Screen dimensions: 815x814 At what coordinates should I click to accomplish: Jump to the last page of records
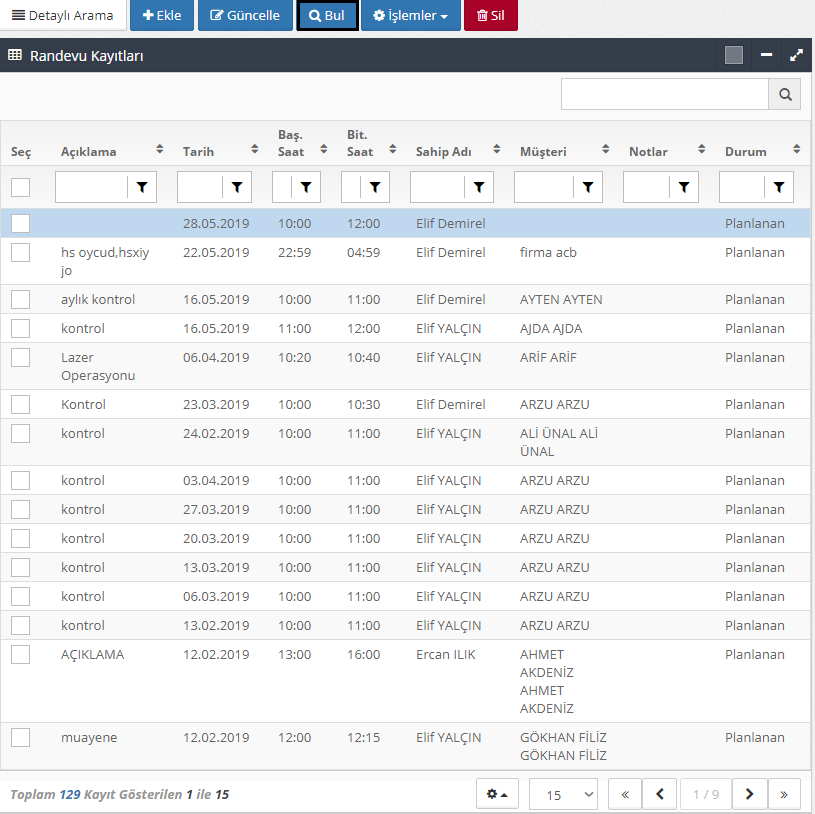click(x=784, y=794)
